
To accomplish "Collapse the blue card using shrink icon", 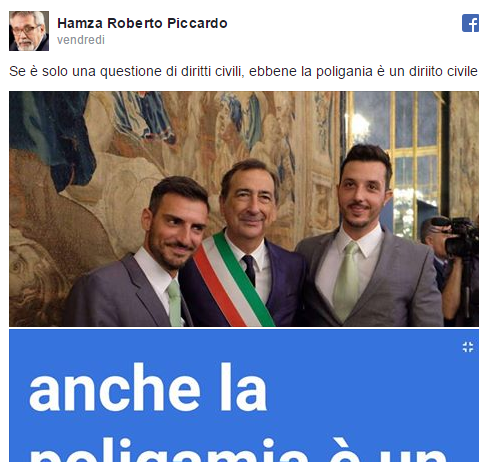I will [468, 347].
